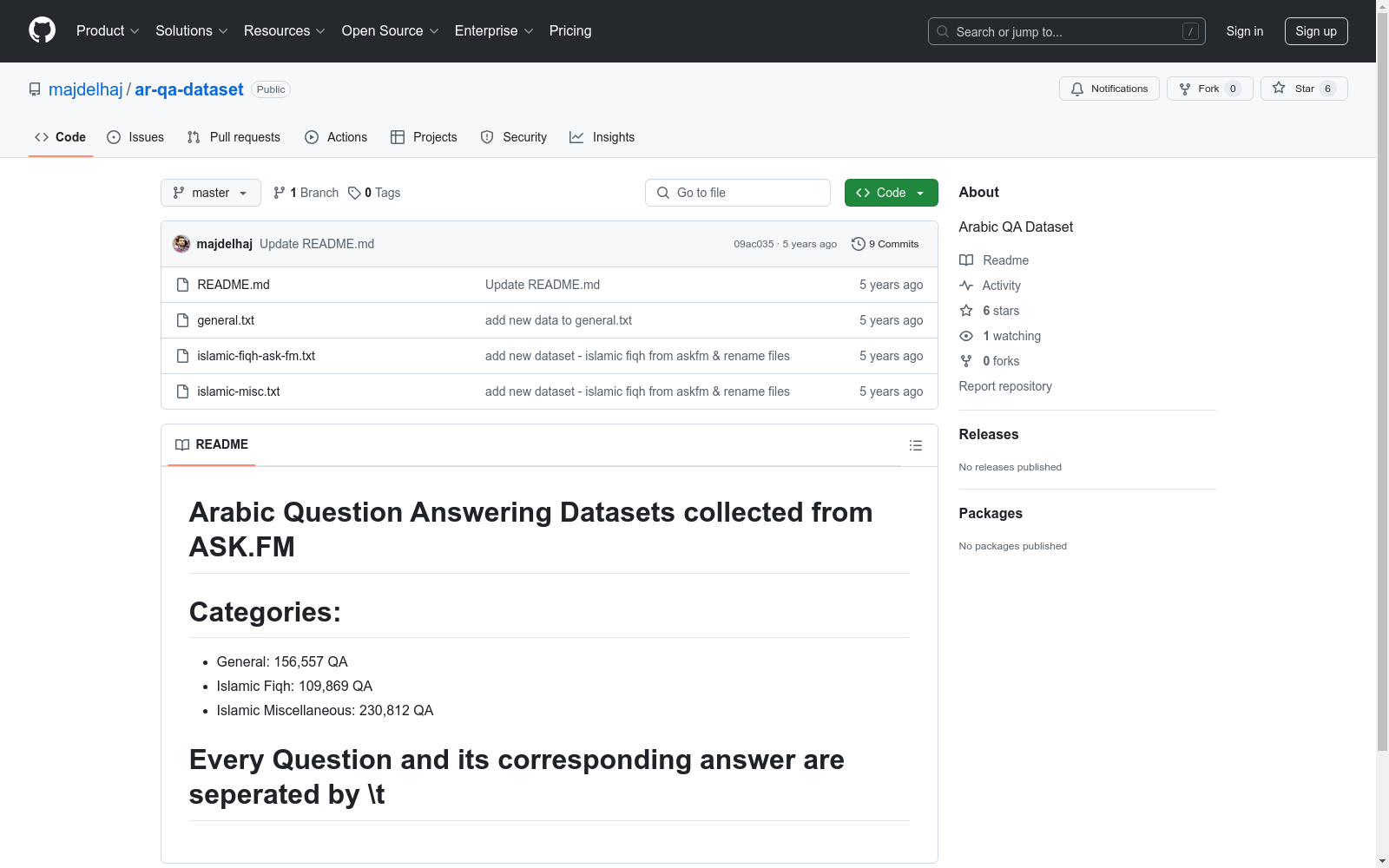Open the Pull requests tab
Screen dimensions: 1389x868
(234, 137)
